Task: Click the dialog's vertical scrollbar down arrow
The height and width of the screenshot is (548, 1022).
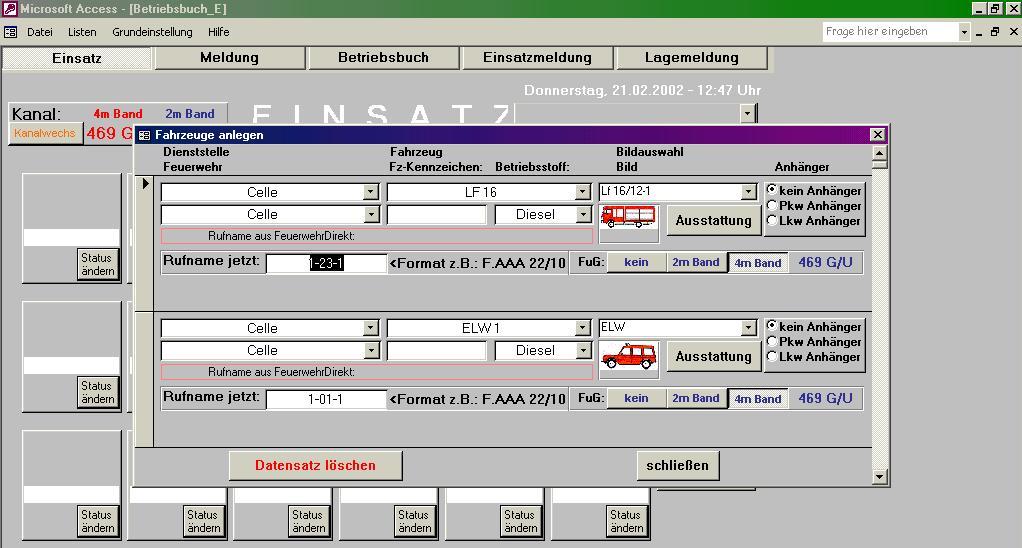Action: (880, 477)
